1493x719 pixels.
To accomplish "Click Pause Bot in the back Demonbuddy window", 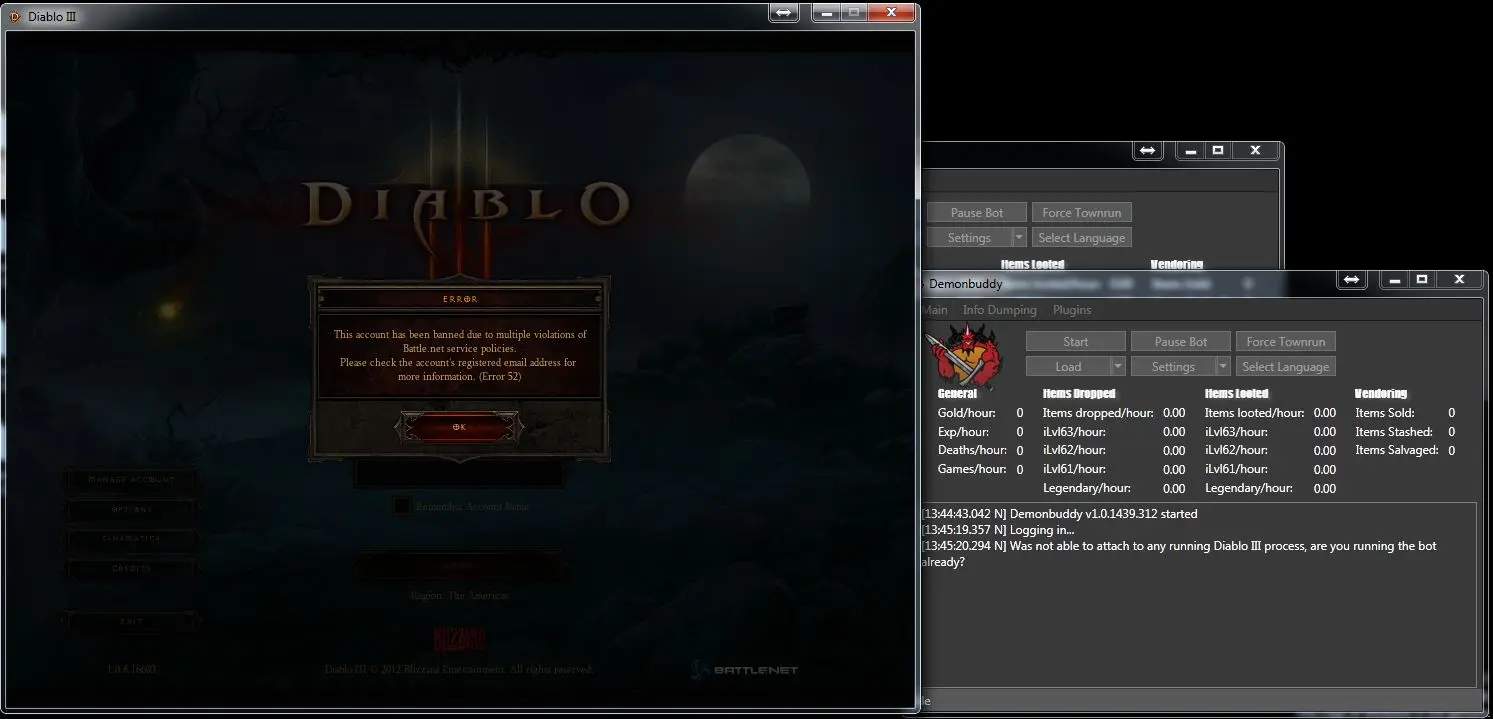I will [x=977, y=213].
